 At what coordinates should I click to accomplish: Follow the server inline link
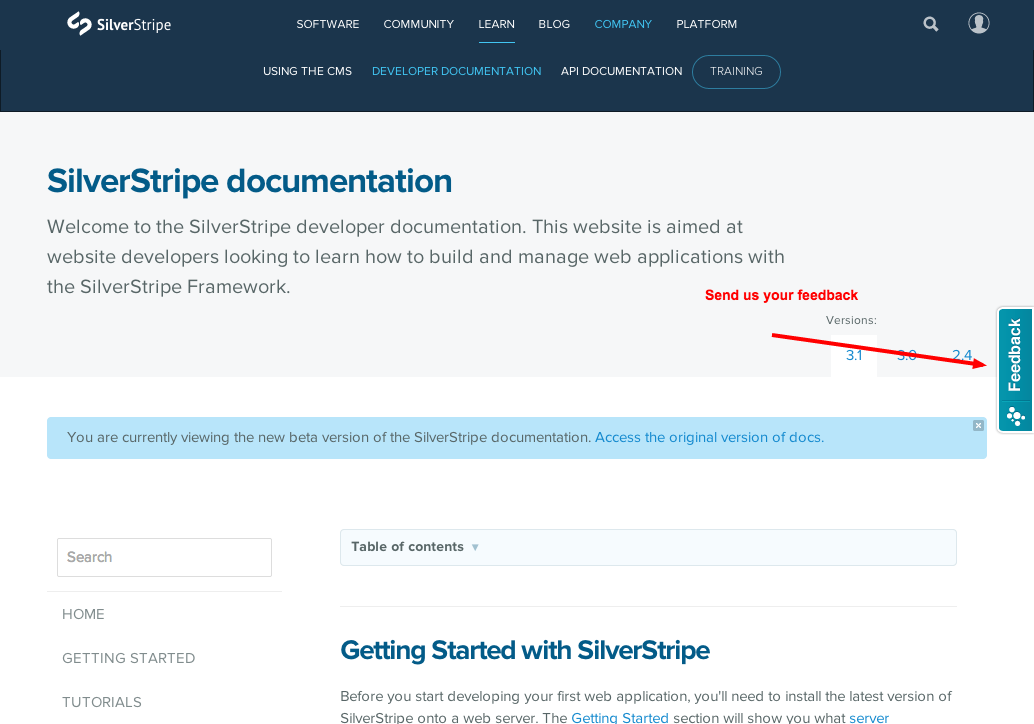point(869,717)
